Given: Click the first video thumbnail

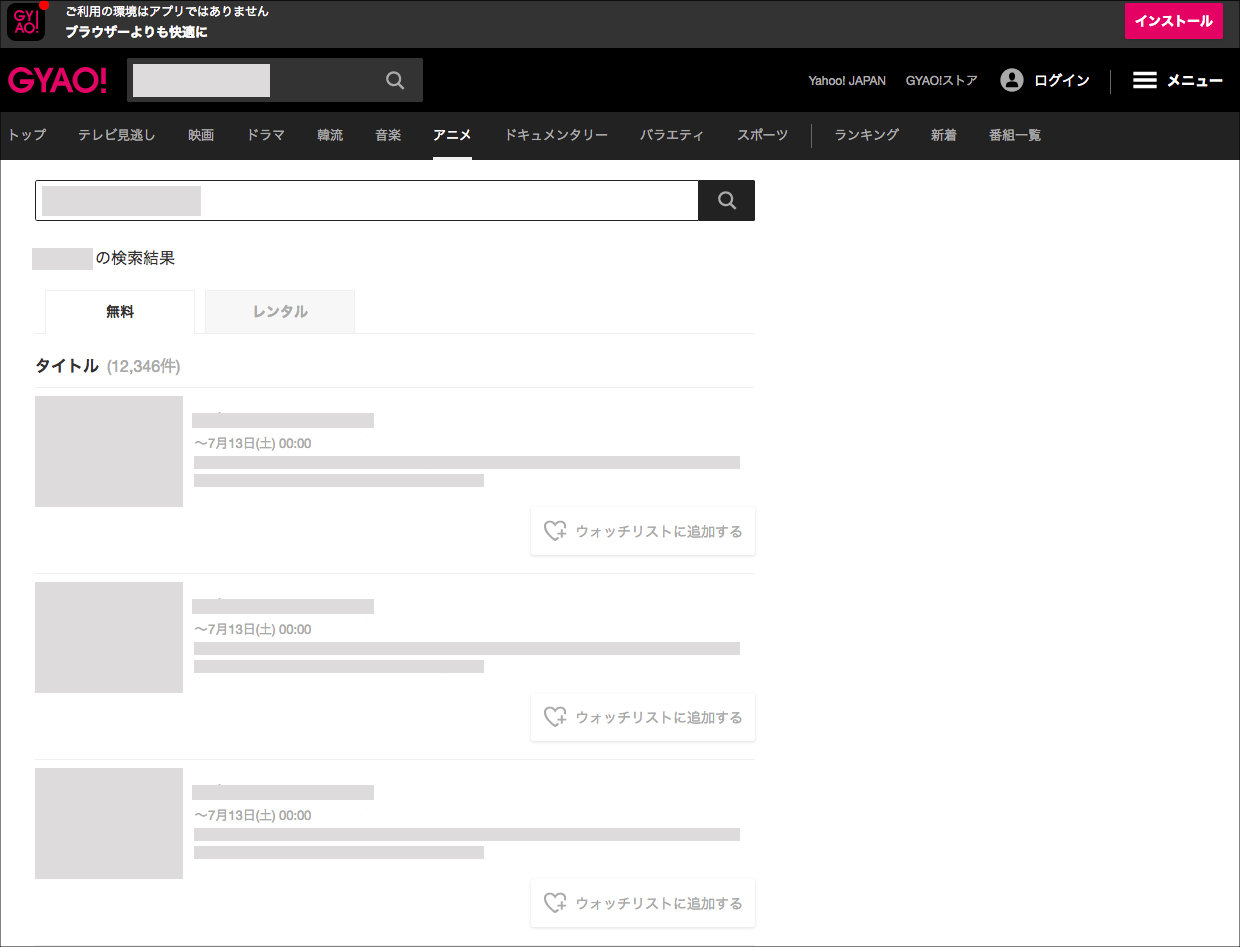Looking at the screenshot, I should pos(108,451).
